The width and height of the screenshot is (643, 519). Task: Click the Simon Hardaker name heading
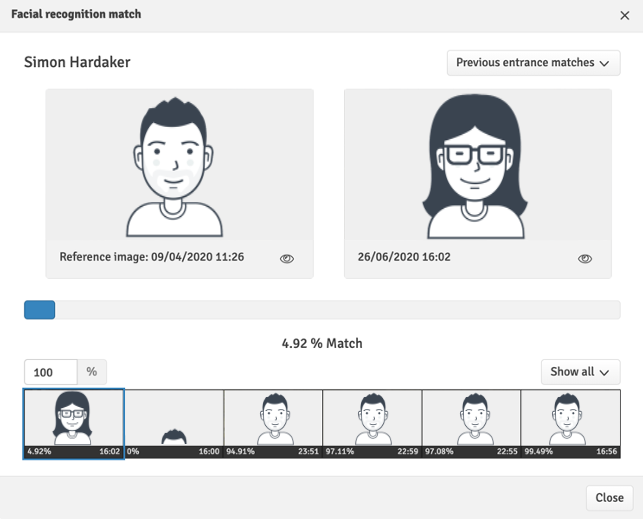coord(77,62)
